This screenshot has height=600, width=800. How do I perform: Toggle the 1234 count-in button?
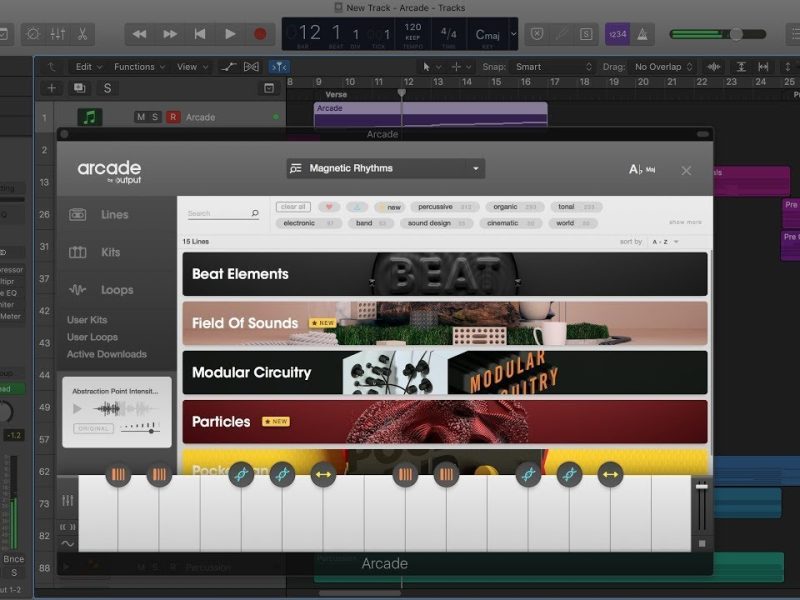tap(617, 34)
